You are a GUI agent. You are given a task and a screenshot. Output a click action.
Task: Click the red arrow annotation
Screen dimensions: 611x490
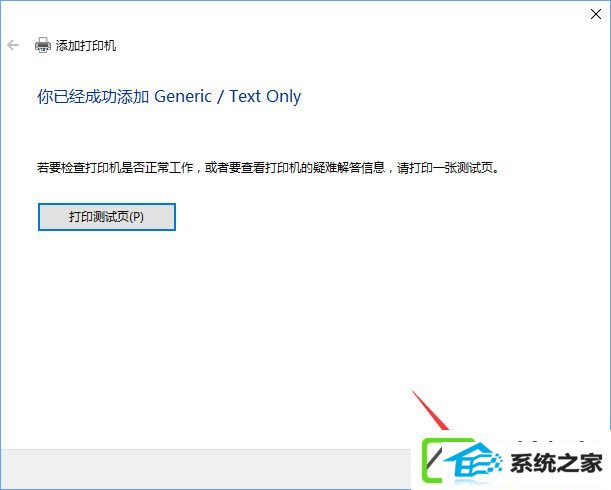tap(430, 410)
